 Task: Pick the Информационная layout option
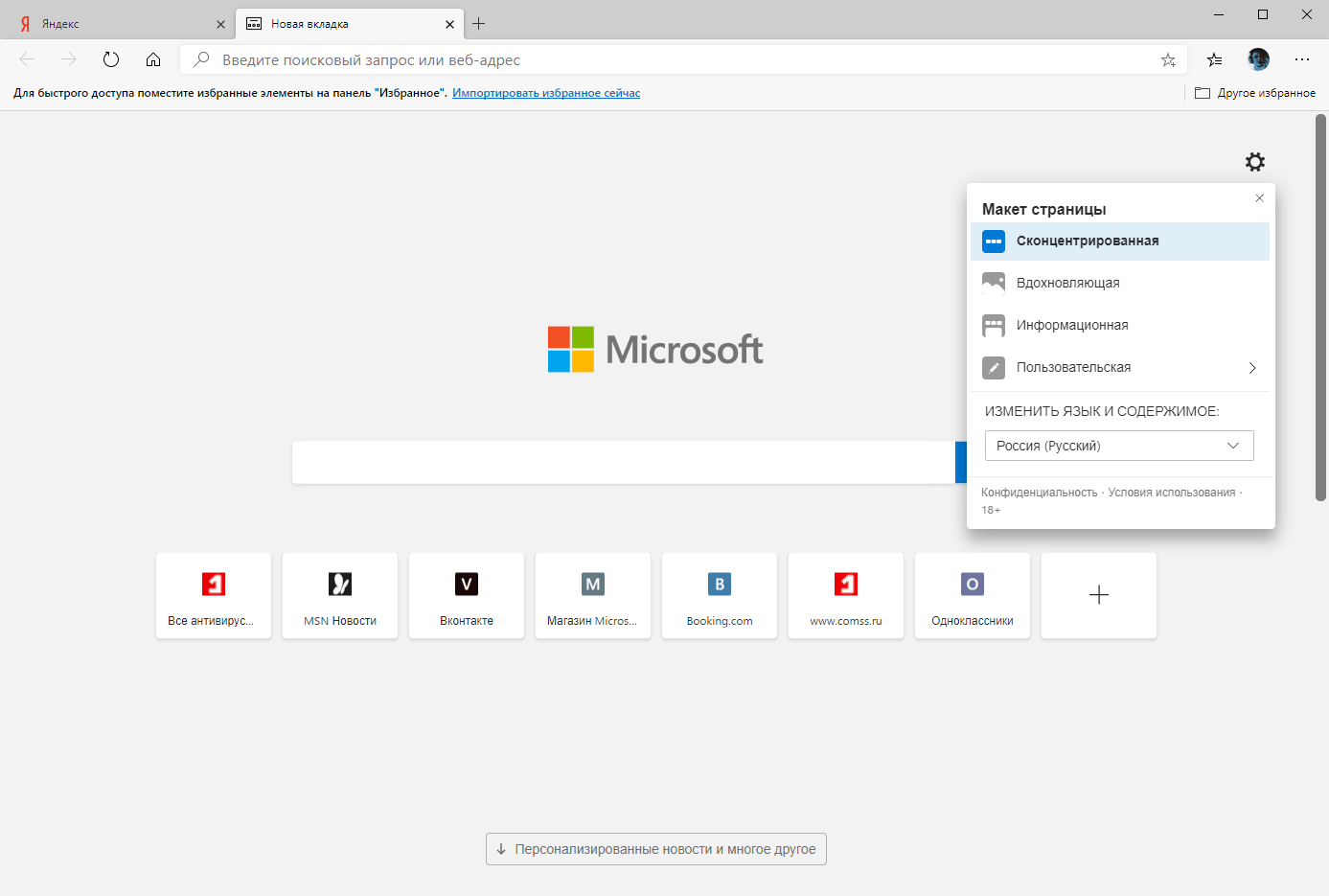[1120, 325]
